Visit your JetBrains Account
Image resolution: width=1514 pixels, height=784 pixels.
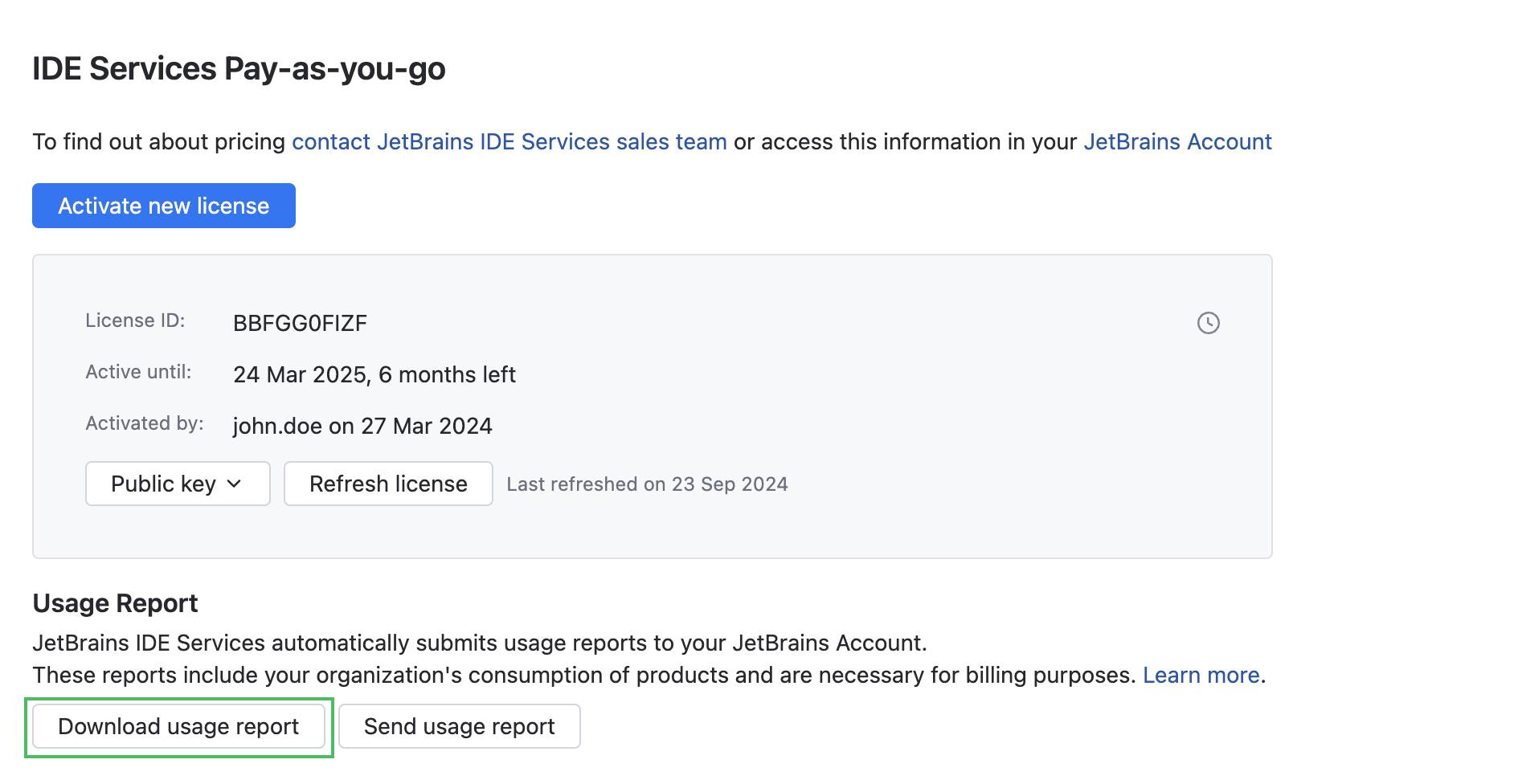coord(1176,141)
